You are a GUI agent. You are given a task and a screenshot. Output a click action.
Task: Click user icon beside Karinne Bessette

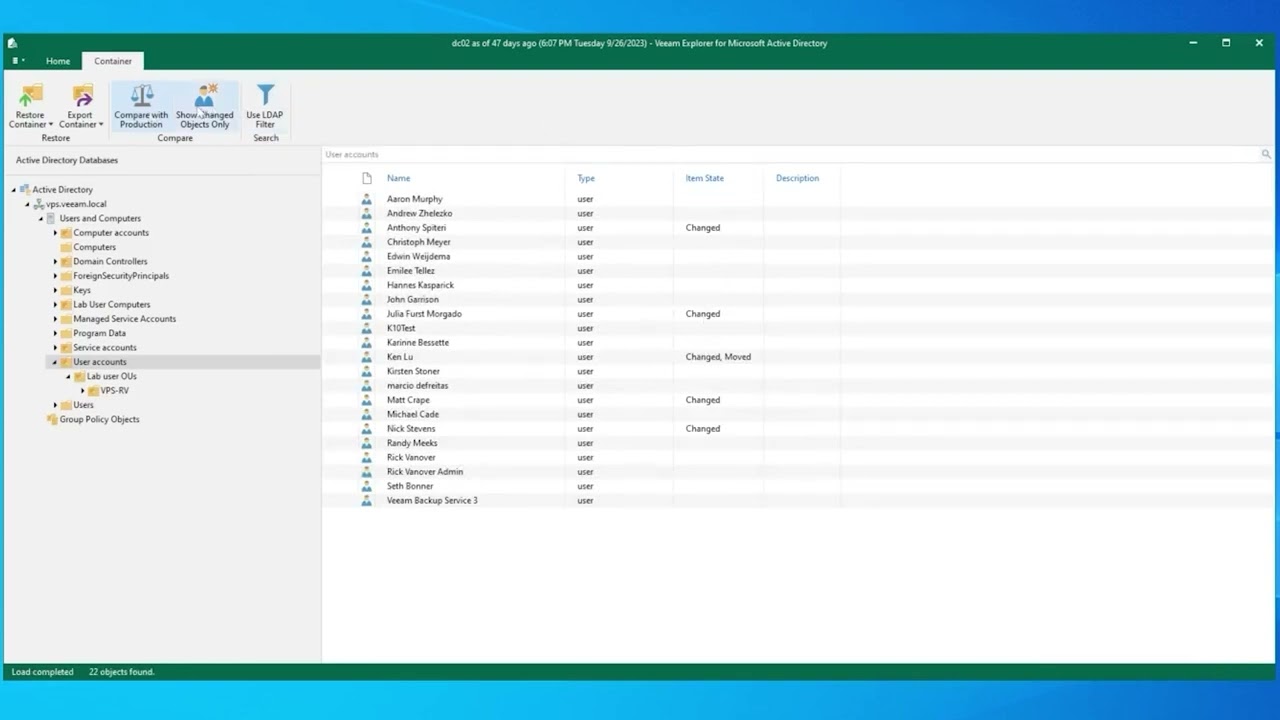(366, 342)
